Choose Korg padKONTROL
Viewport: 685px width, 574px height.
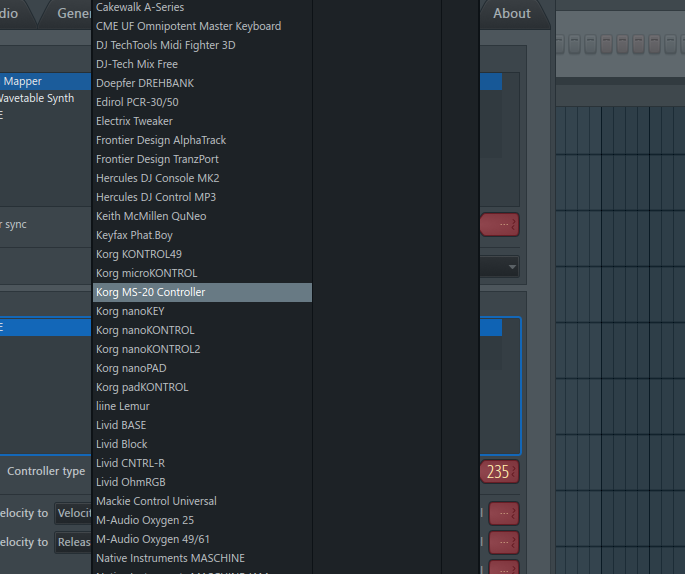click(x=202, y=387)
